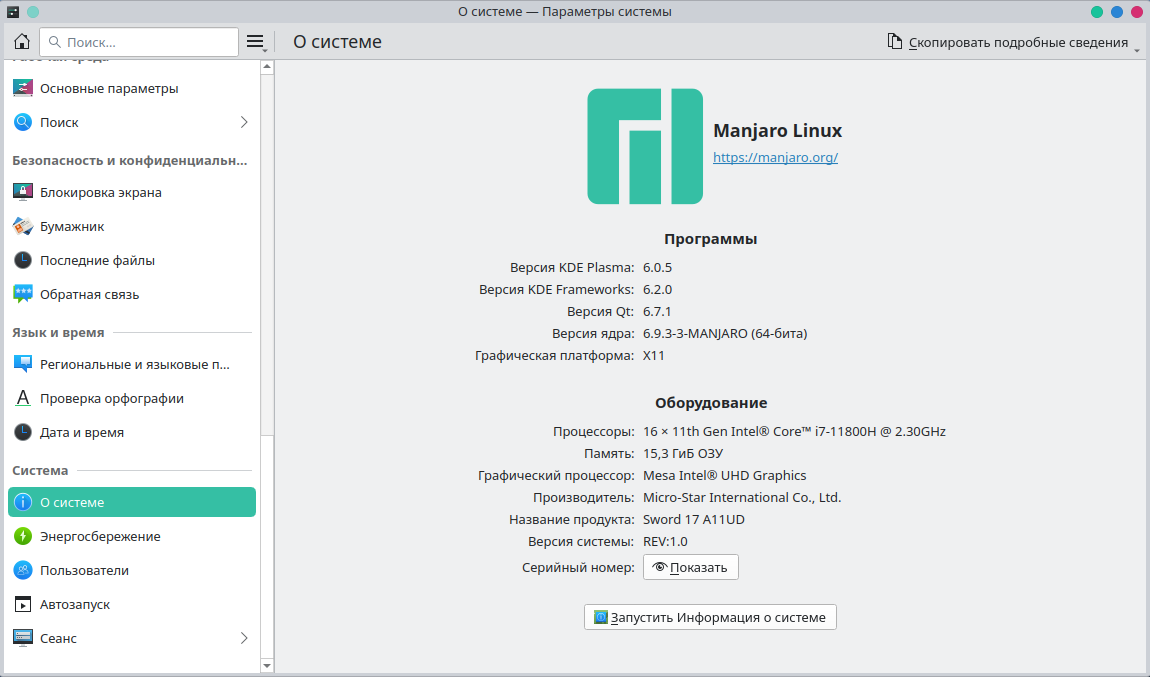The height and width of the screenshot is (677, 1150).
Task: Click the KDE Plasma version 6.0.5
Action: [x=657, y=268]
